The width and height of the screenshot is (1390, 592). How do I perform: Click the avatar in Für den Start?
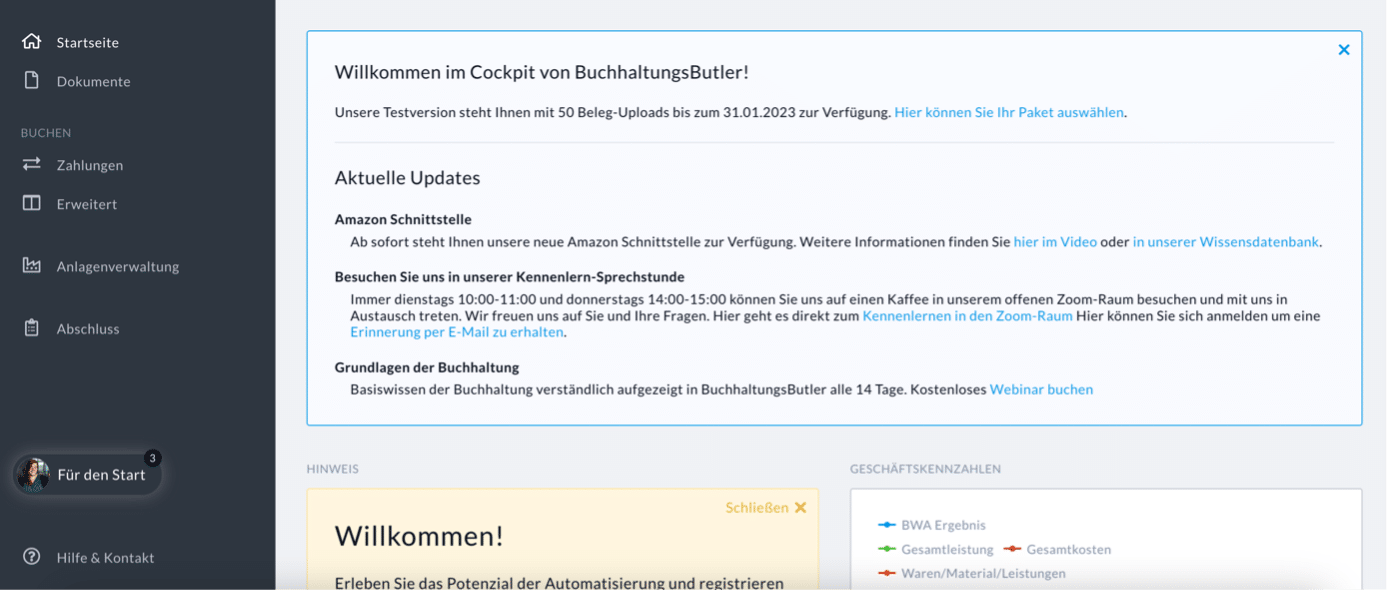[33, 475]
